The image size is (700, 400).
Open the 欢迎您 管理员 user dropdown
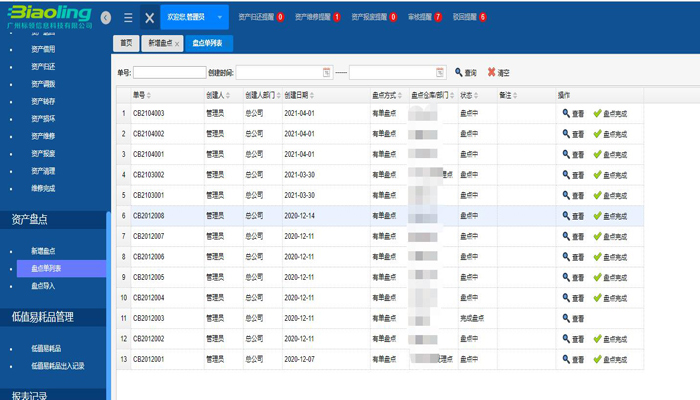coord(219,17)
